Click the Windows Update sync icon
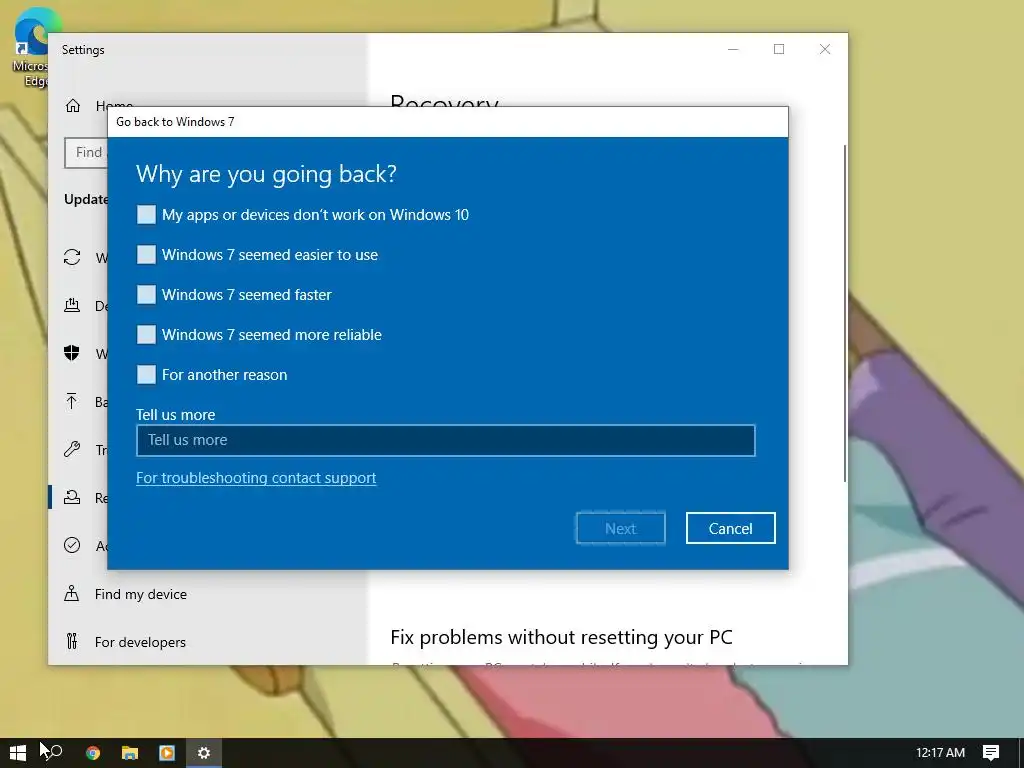This screenshot has width=1024, height=768. coord(72,257)
